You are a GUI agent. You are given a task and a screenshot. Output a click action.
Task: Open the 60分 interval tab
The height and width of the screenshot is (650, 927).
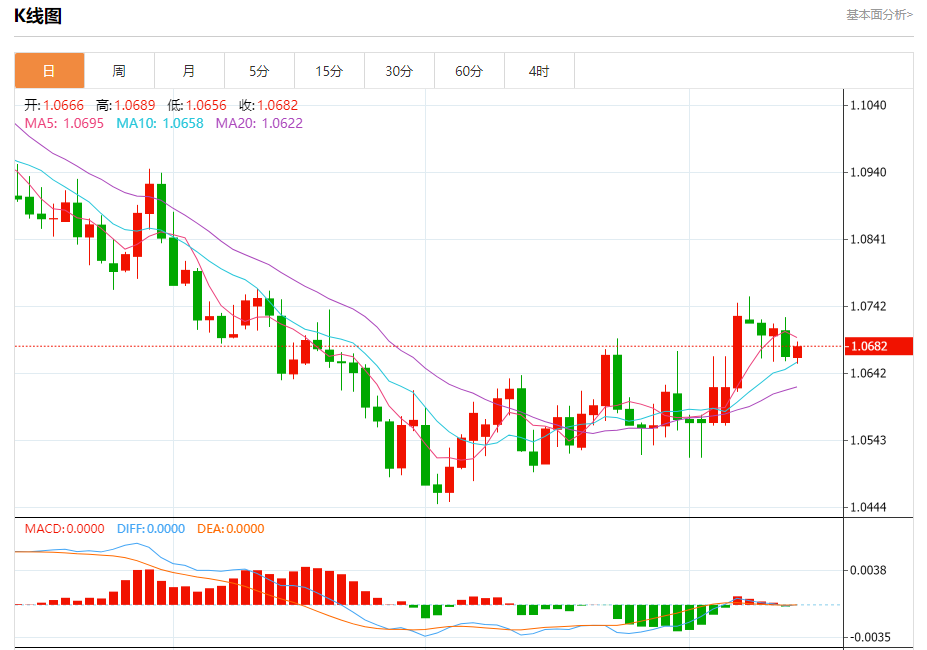[469, 71]
